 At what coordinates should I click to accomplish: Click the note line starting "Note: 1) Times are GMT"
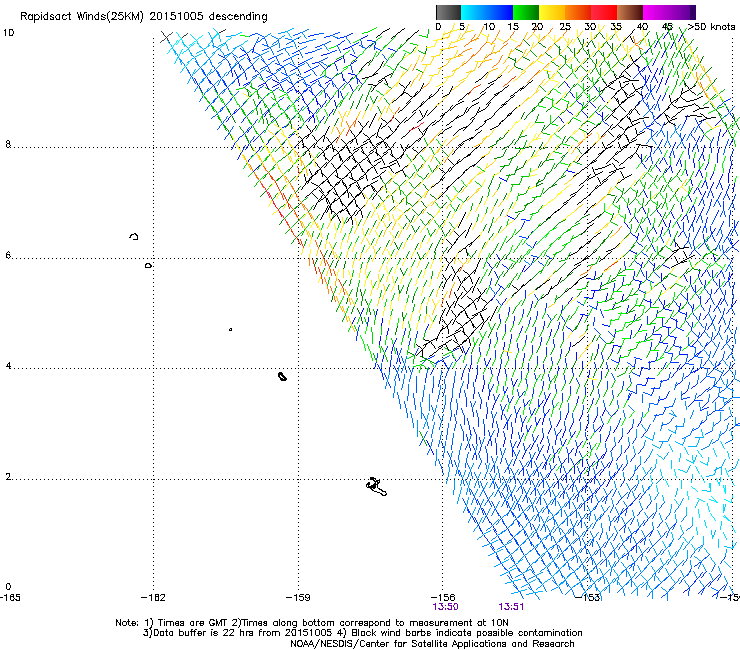pyautogui.click(x=312, y=623)
